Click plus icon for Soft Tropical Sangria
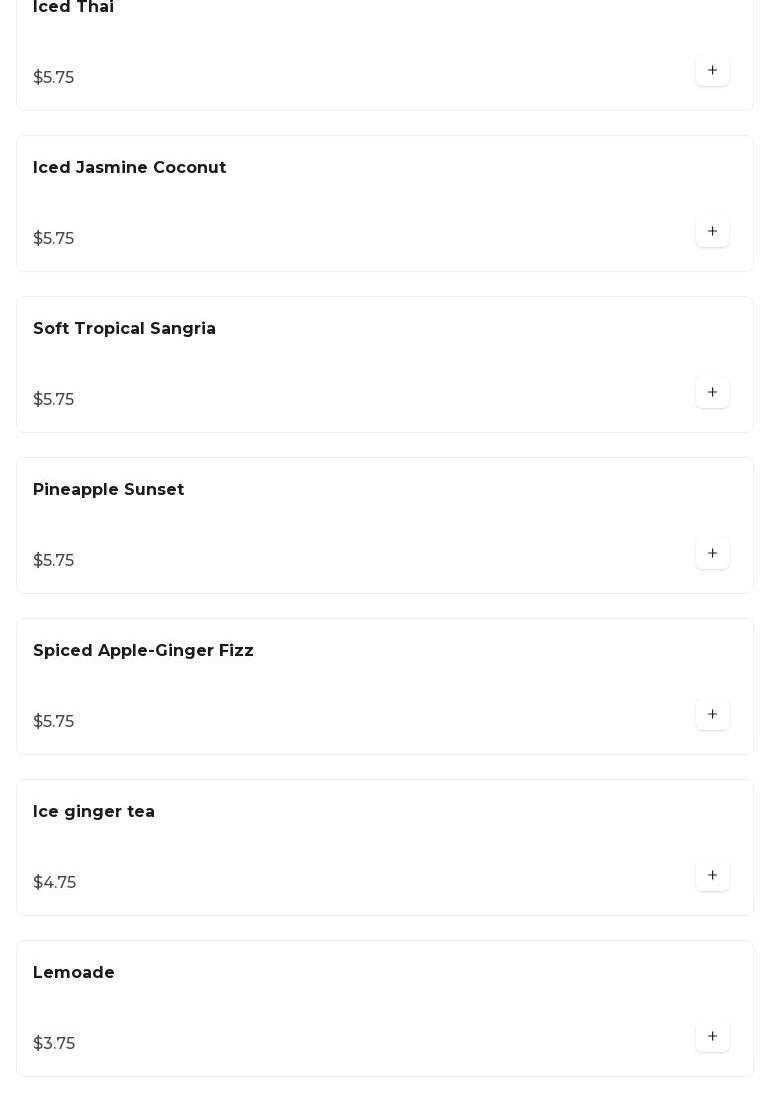The image size is (770, 1093). (712, 393)
